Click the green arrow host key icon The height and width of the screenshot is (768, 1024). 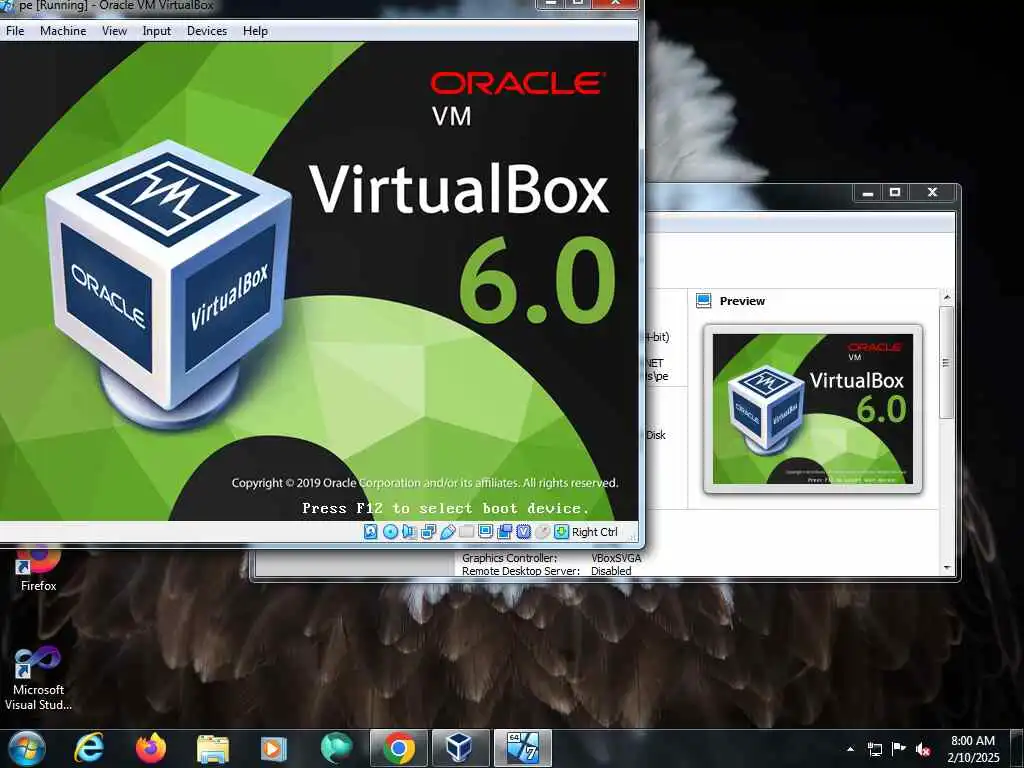[561, 532]
